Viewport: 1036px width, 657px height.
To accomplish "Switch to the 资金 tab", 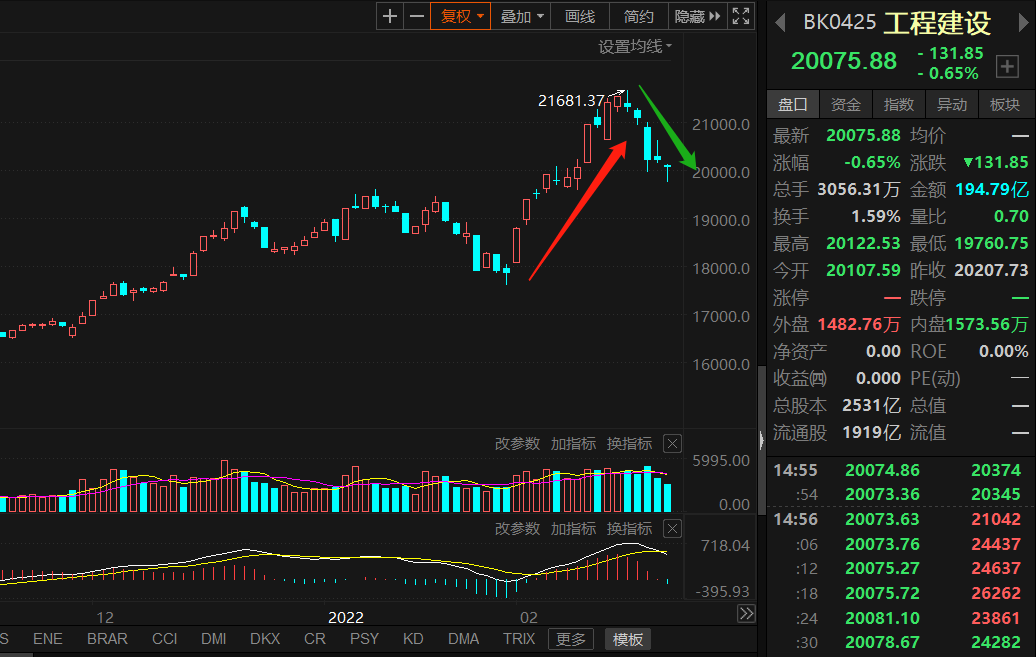I will [x=846, y=104].
